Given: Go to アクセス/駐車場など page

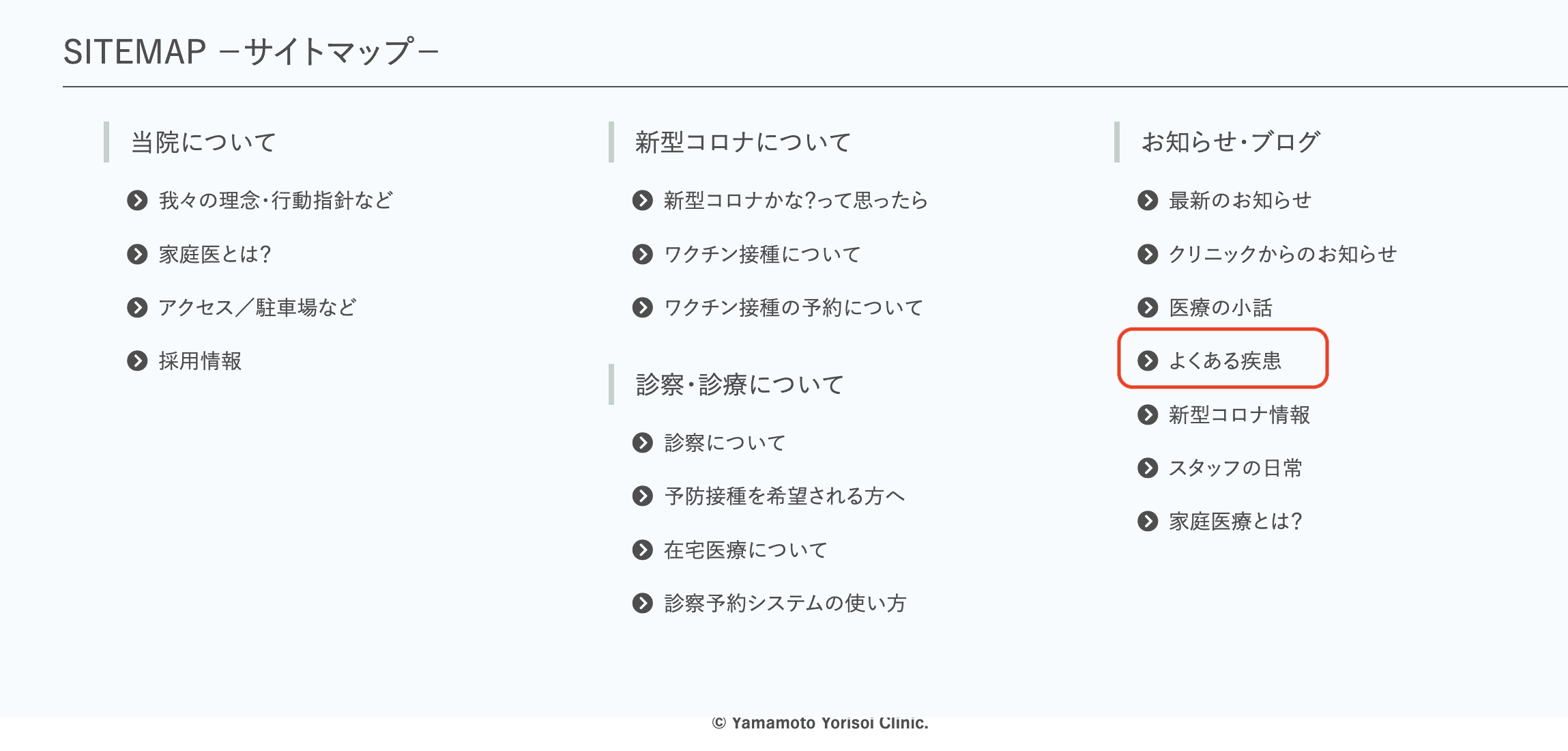Looking at the screenshot, I should coord(257,308).
